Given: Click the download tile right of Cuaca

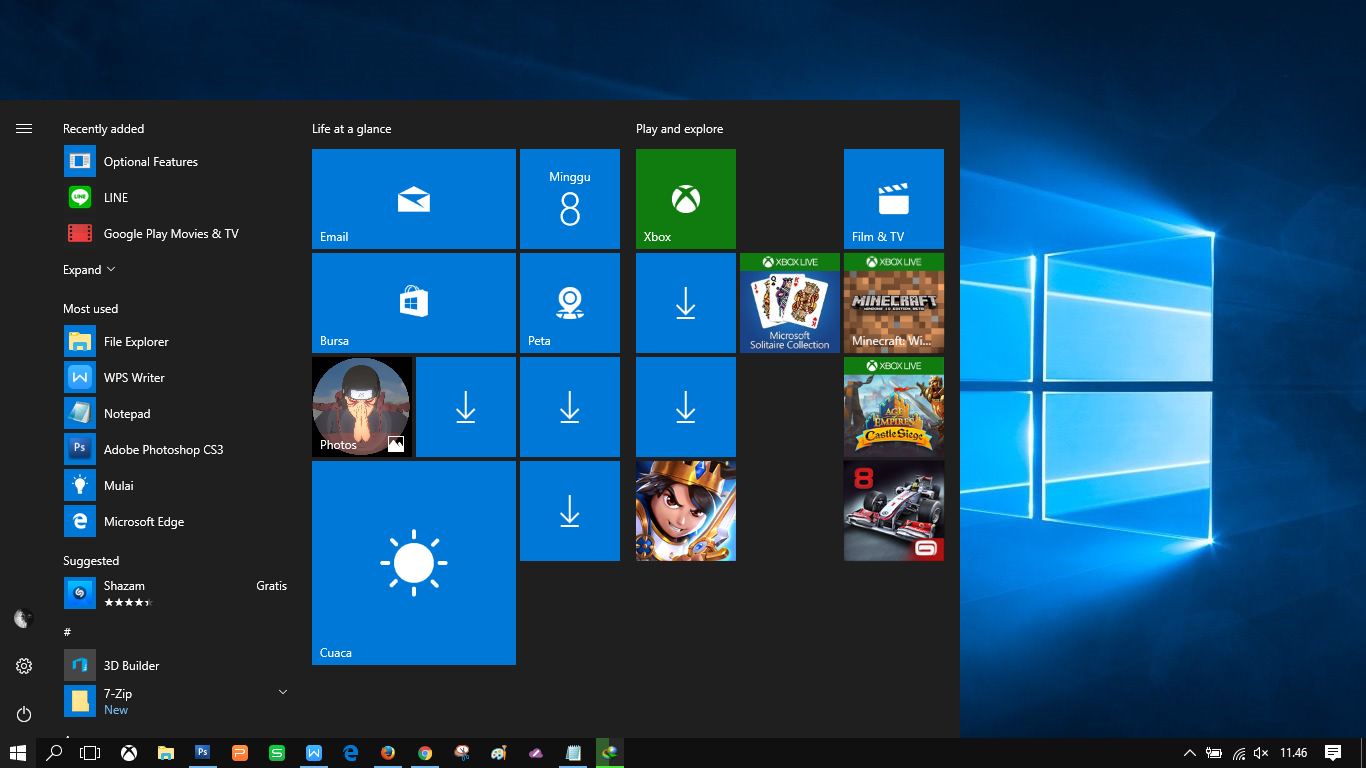Looking at the screenshot, I should coord(570,511).
